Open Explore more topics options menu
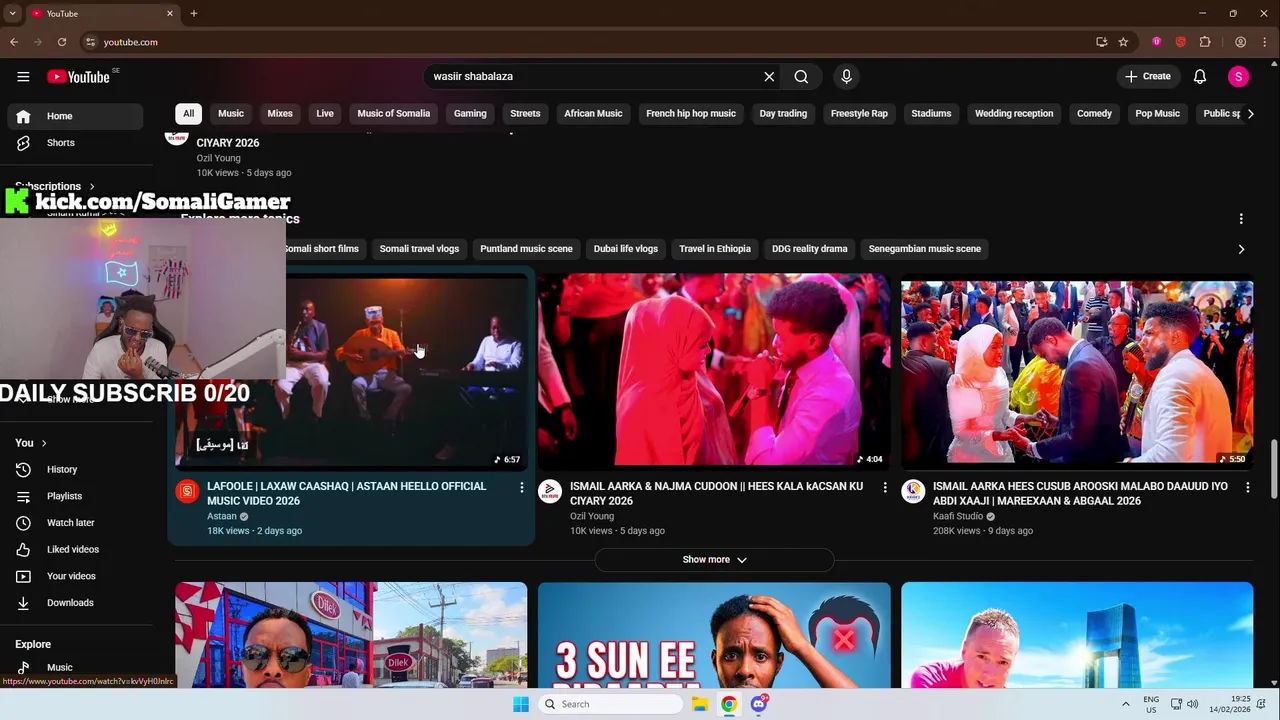The image size is (1280, 720). 1241,219
